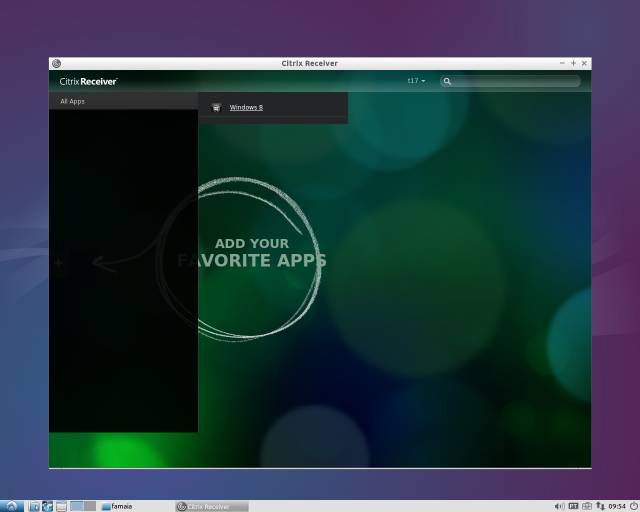Viewport: 640px width, 512px height.
Task: Open the LXDE start menu
Action: pos(11,506)
